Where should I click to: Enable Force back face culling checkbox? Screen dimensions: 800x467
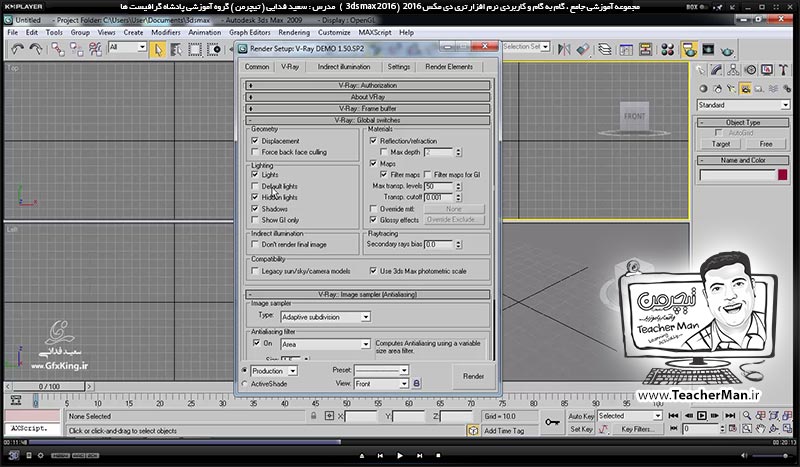(255, 152)
